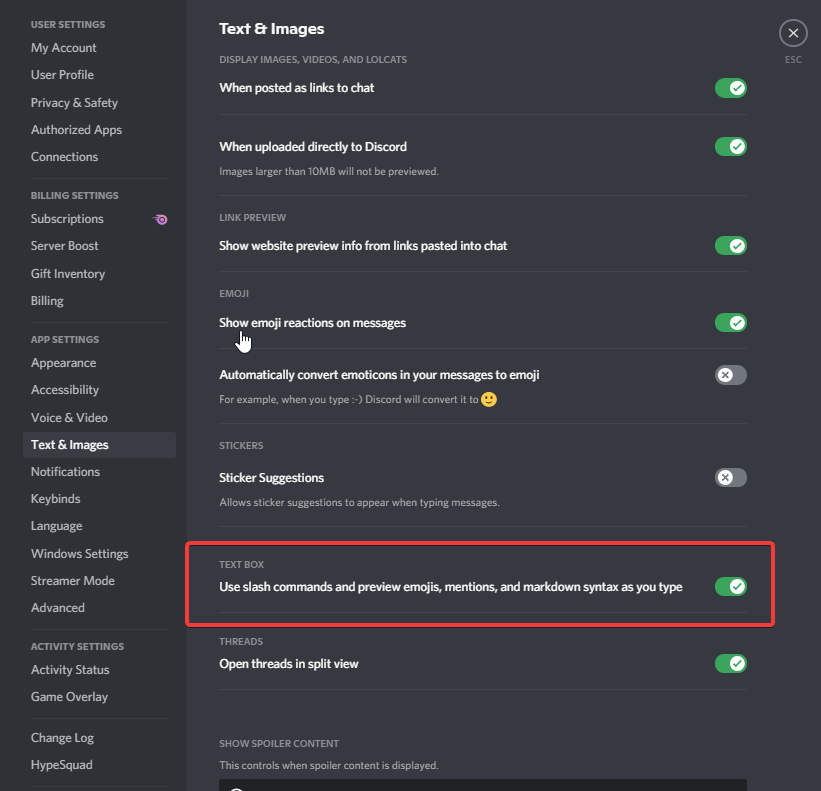
Task: Turn off website link preview toggle
Action: pos(730,246)
